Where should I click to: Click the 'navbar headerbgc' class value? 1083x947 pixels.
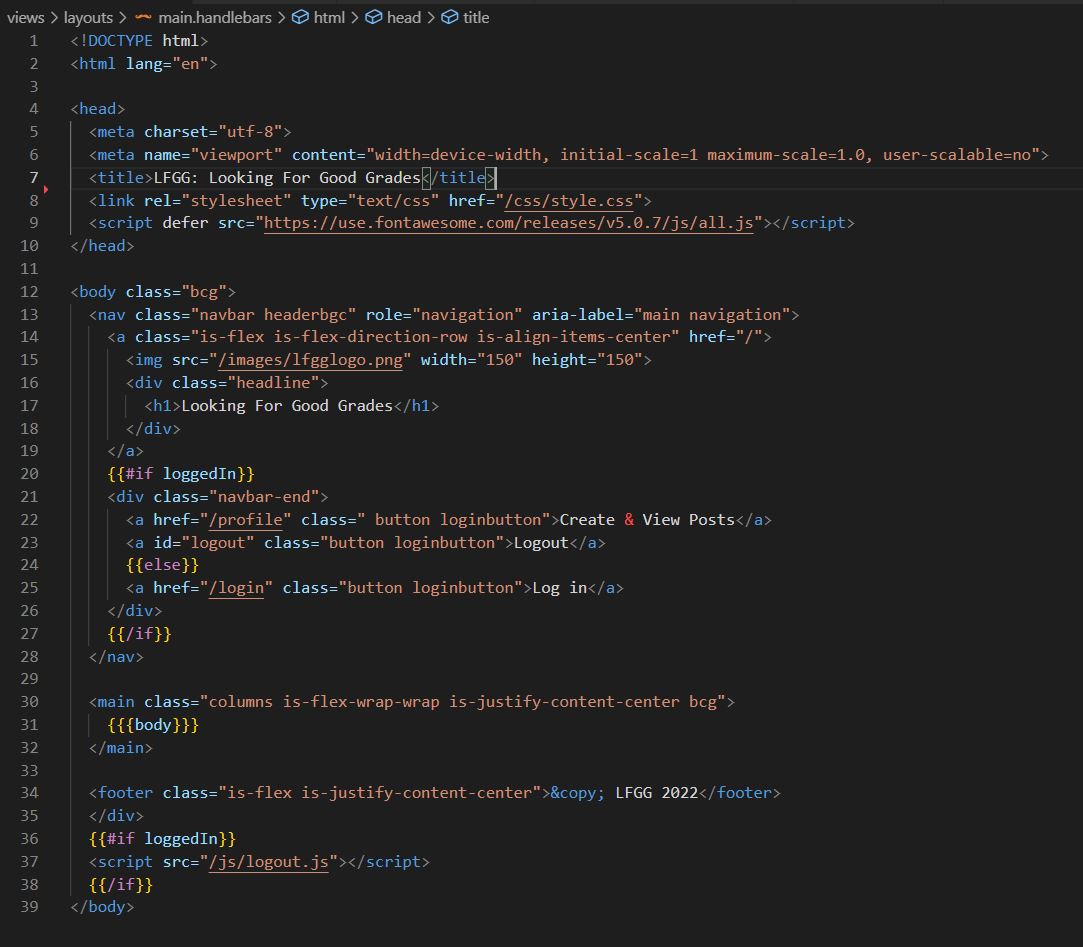(273, 315)
